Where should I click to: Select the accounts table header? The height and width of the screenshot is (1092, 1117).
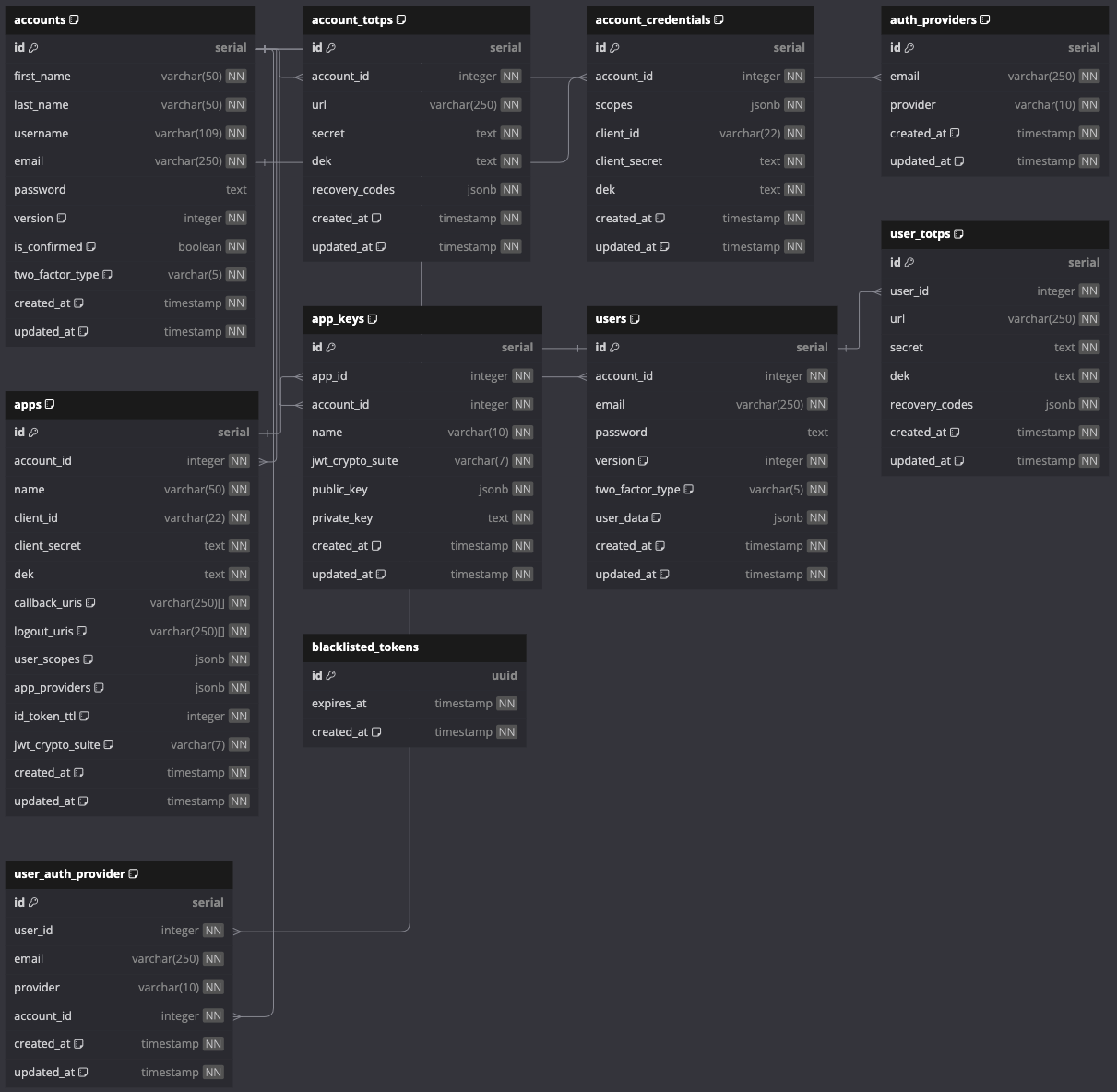tap(130, 20)
